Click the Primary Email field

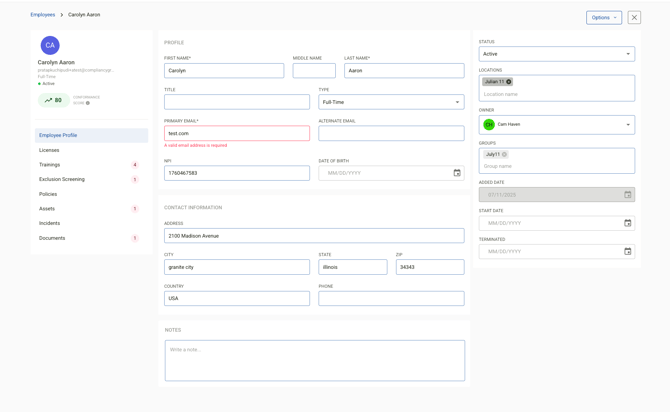point(237,133)
